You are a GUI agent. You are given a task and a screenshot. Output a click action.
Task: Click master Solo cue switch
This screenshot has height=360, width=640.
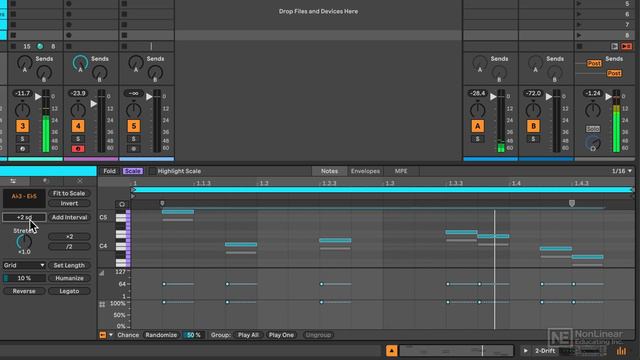tap(593, 129)
